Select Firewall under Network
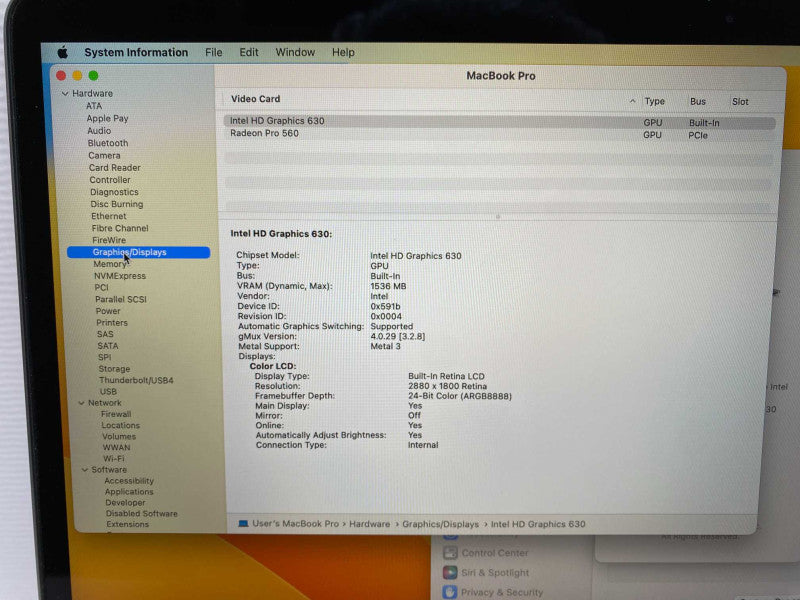Screen dimensions: 800x600 point(116,414)
